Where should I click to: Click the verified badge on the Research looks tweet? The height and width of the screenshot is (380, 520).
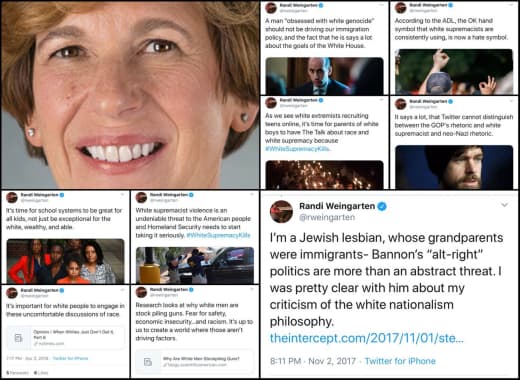191,290
